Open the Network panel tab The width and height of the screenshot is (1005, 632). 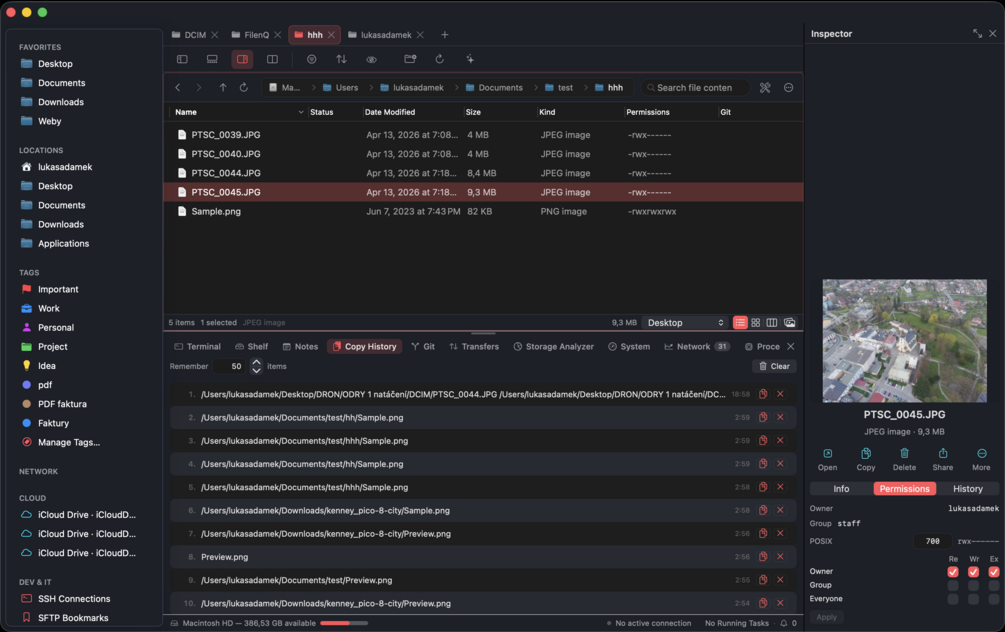[x=696, y=347]
